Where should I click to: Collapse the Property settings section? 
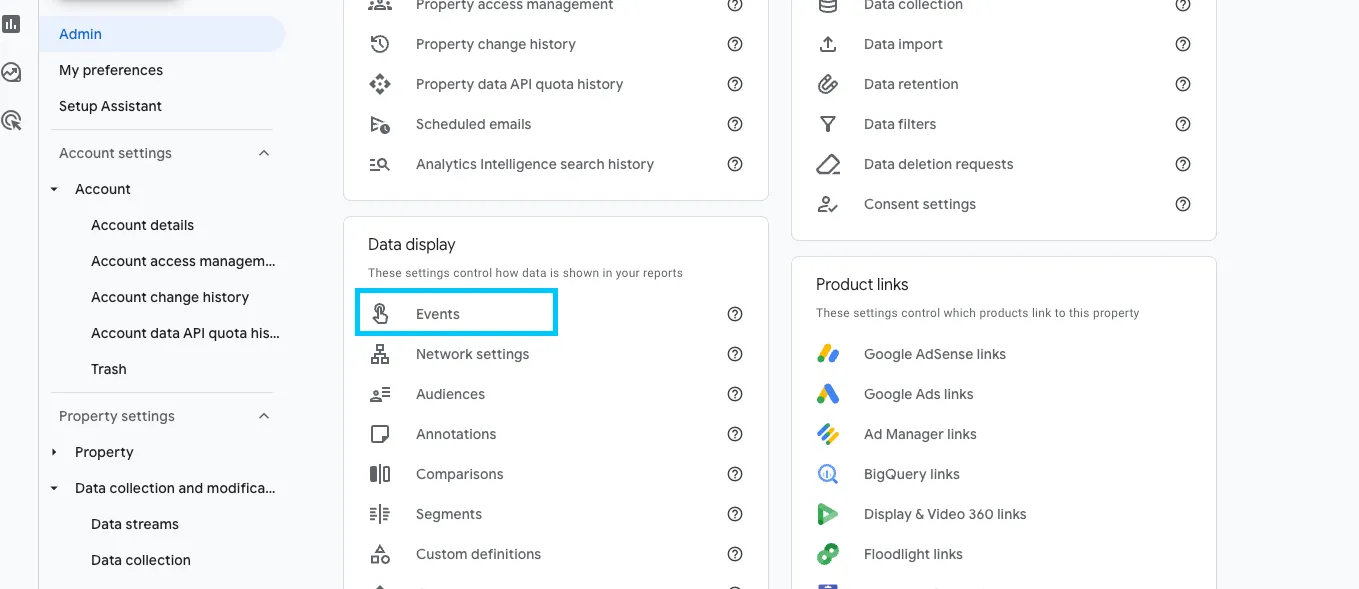tap(264, 416)
